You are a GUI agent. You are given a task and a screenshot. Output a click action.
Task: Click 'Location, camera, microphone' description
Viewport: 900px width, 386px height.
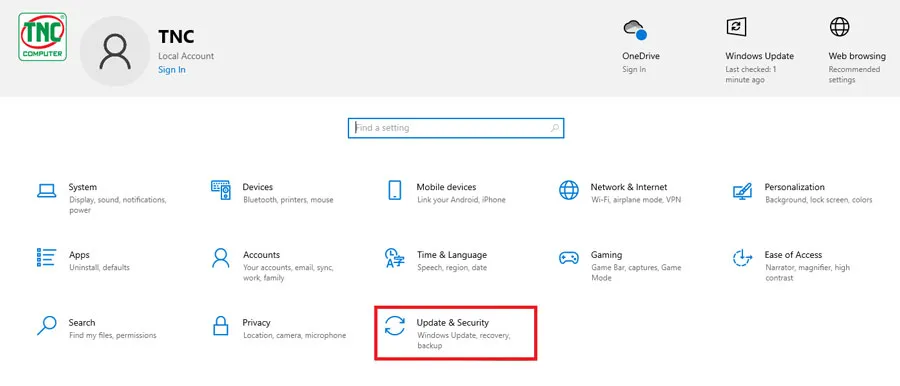[294, 335]
